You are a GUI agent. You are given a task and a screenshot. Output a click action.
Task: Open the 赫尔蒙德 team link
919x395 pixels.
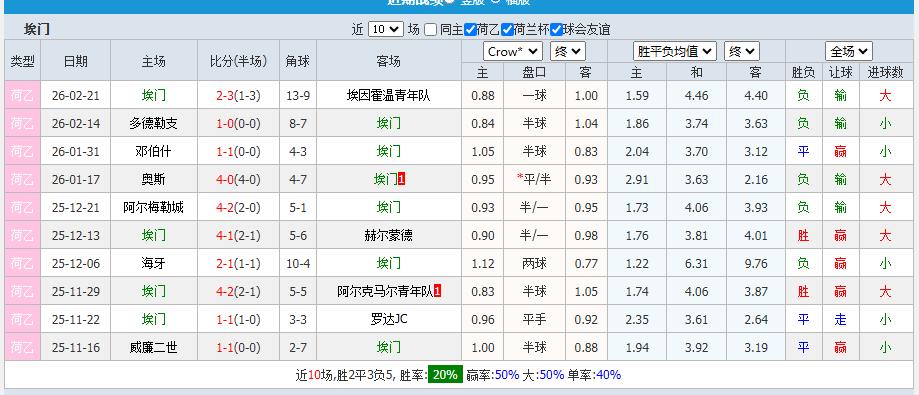pos(389,236)
